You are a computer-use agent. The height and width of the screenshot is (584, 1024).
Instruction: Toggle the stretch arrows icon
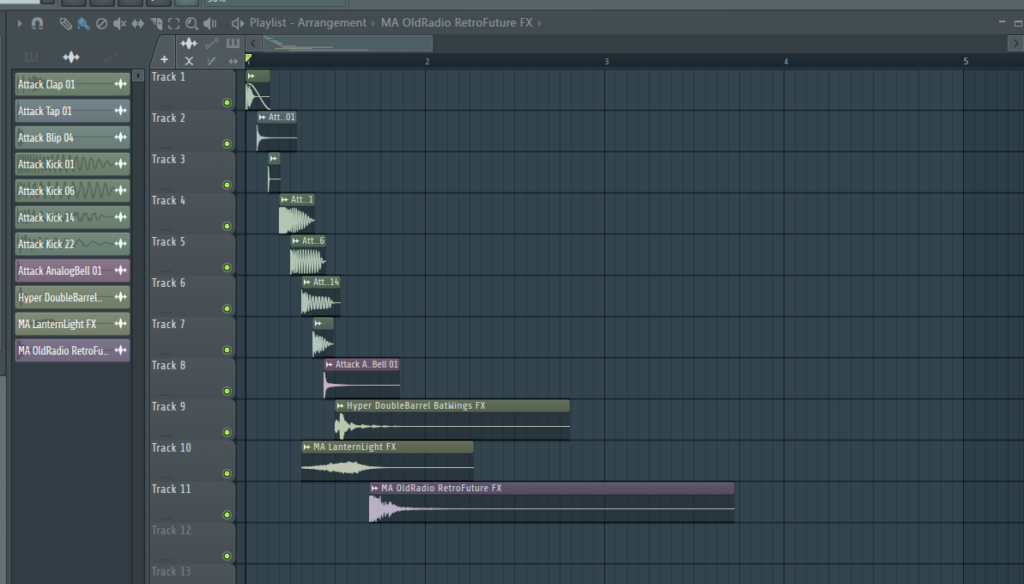(x=233, y=61)
